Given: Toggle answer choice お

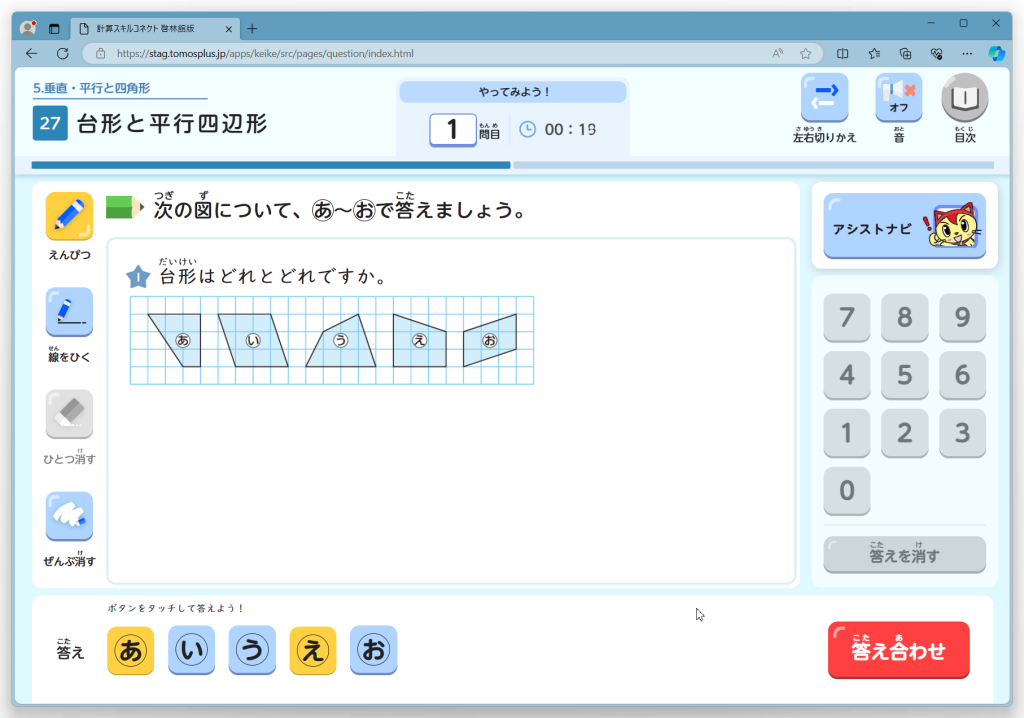Looking at the screenshot, I should (x=374, y=650).
